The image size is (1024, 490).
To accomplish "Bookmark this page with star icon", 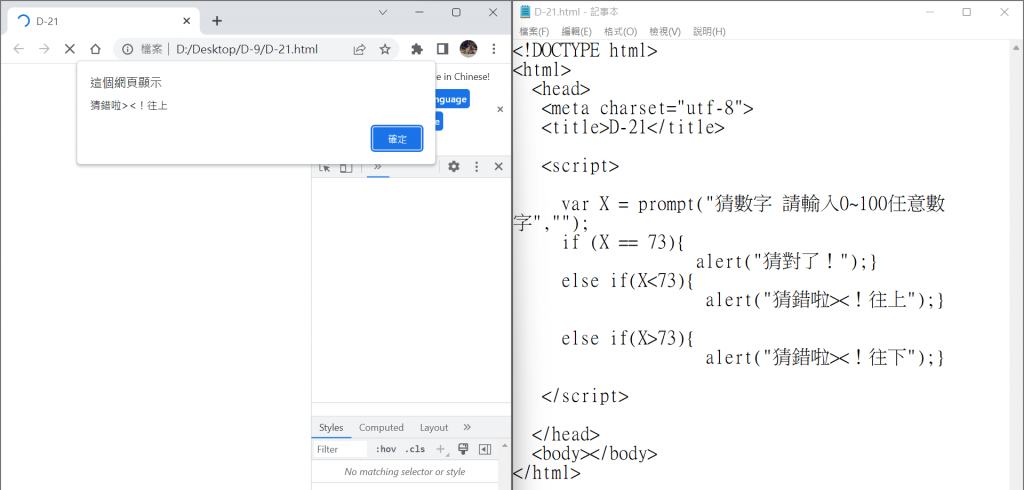I will tap(385, 49).
